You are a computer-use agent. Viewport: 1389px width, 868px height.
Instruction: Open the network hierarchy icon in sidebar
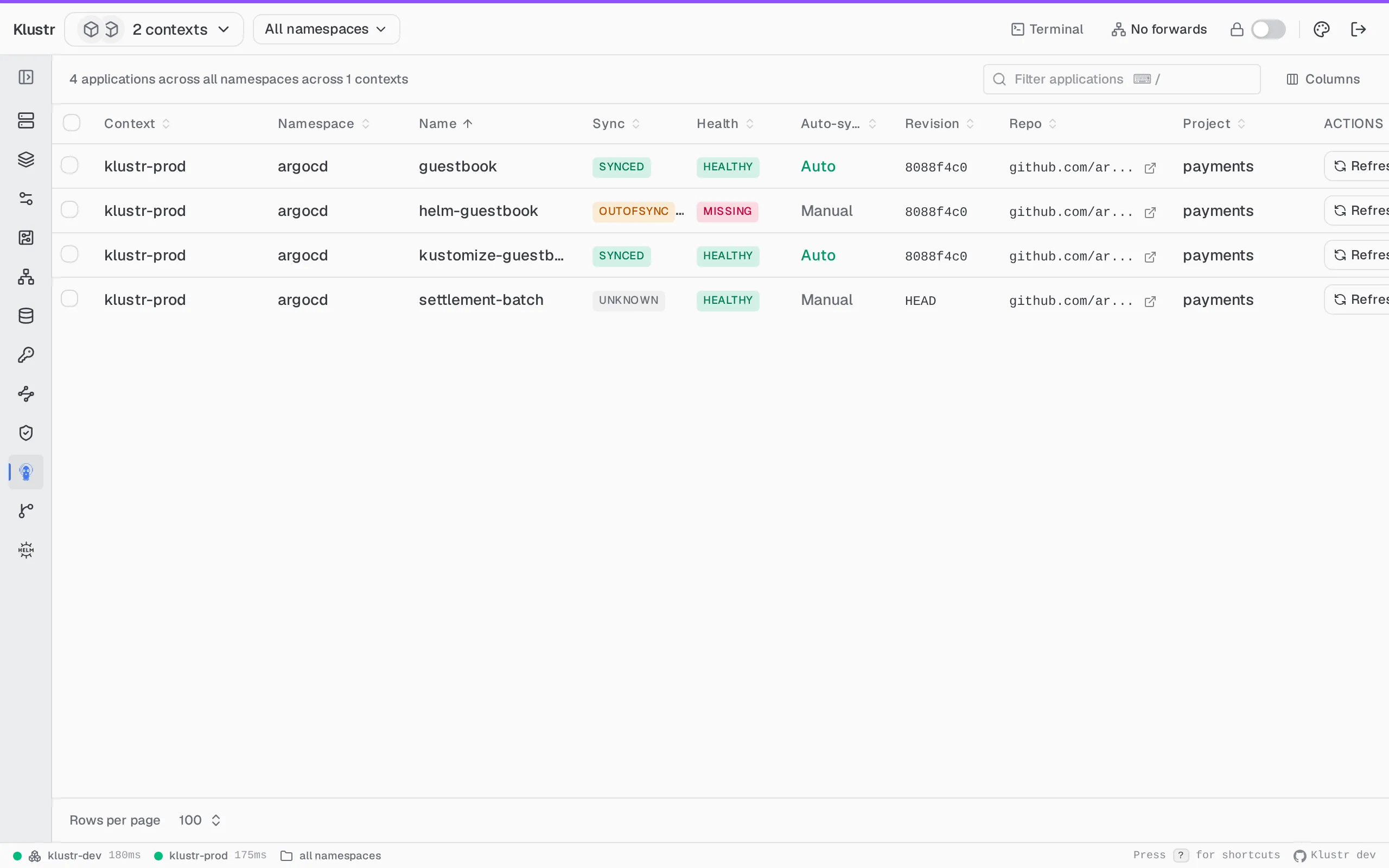tap(26, 277)
